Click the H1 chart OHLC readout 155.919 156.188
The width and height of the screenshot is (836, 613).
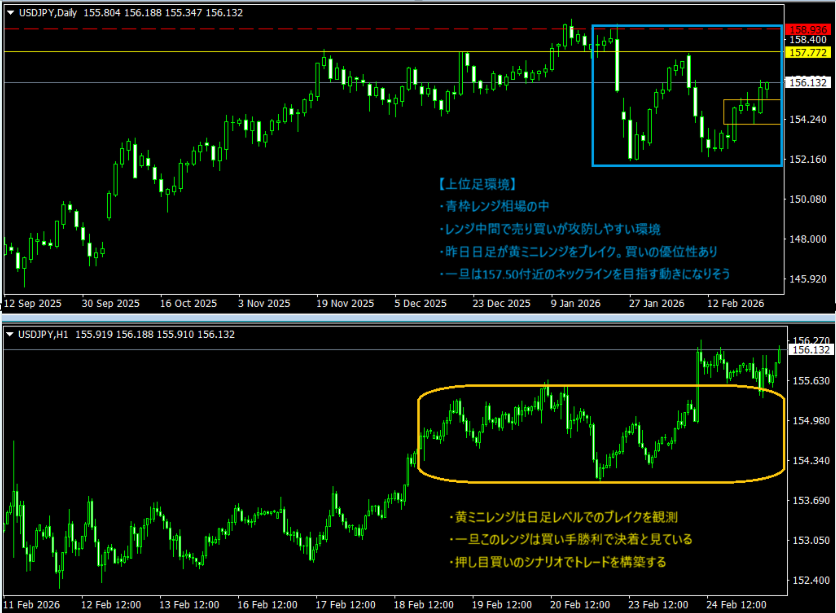click(x=155, y=334)
